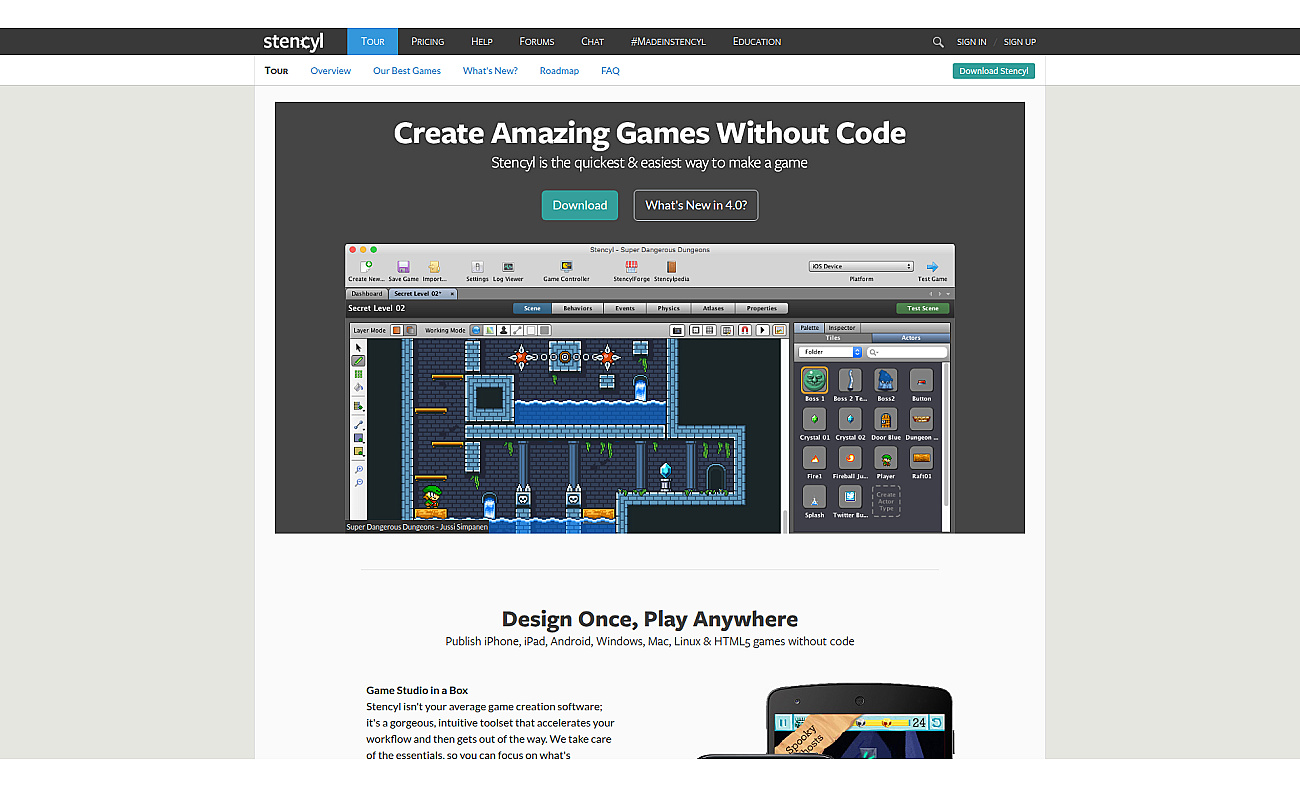
Task: Click the Test Game arrow icon
Action: tap(932, 267)
